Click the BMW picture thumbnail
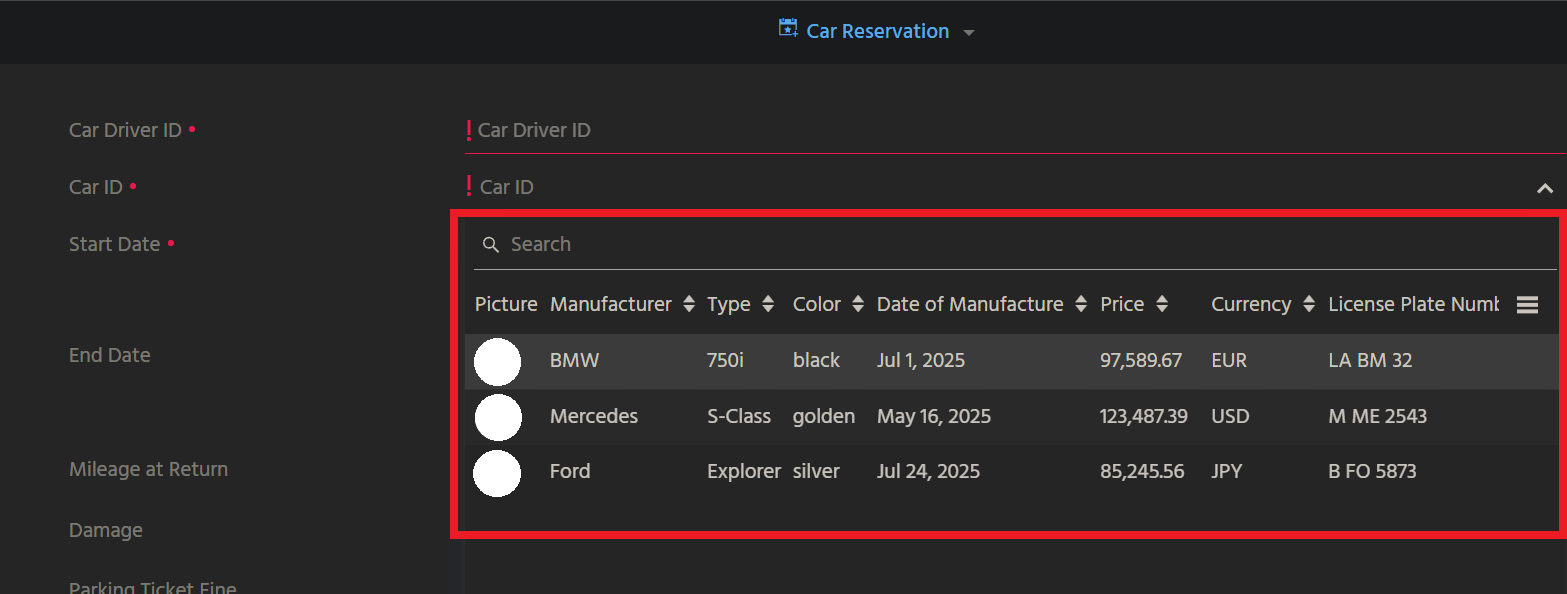 (x=497, y=362)
